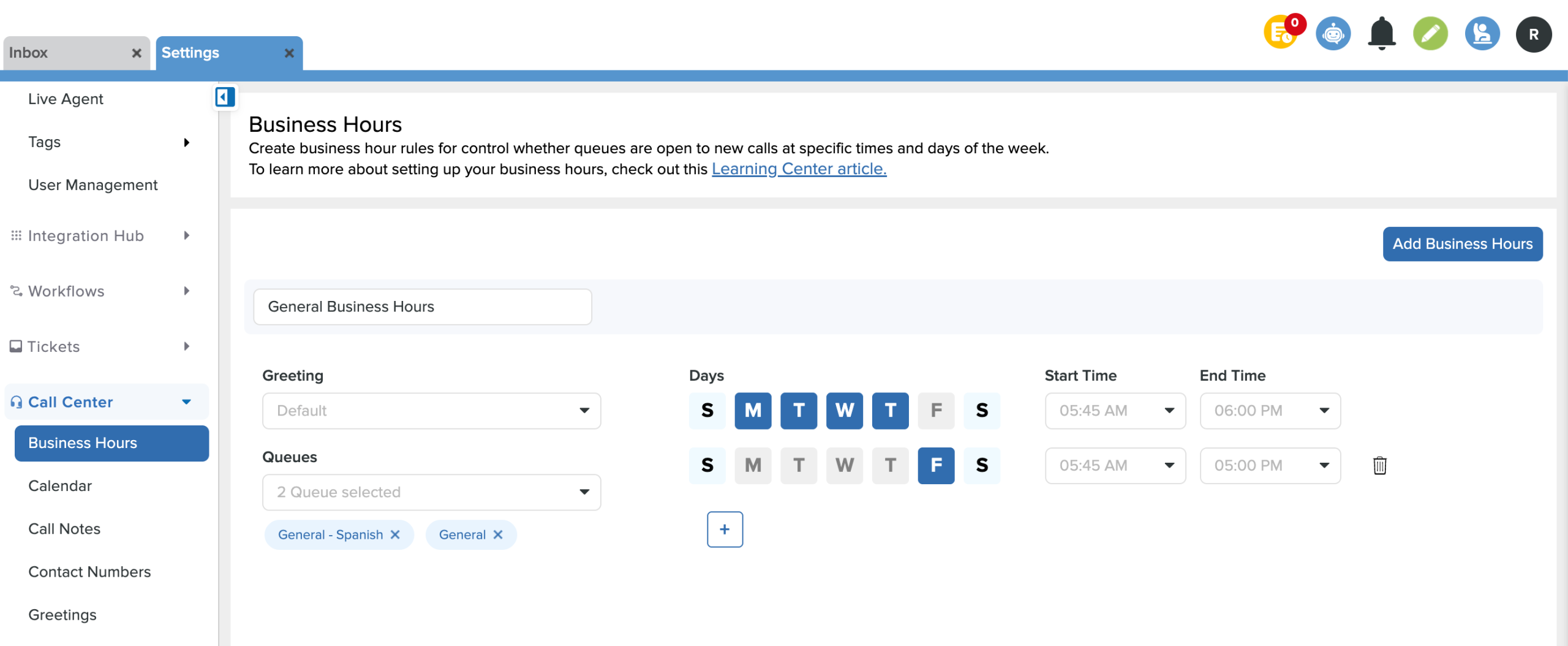Delete the second business hours row

tap(1379, 466)
